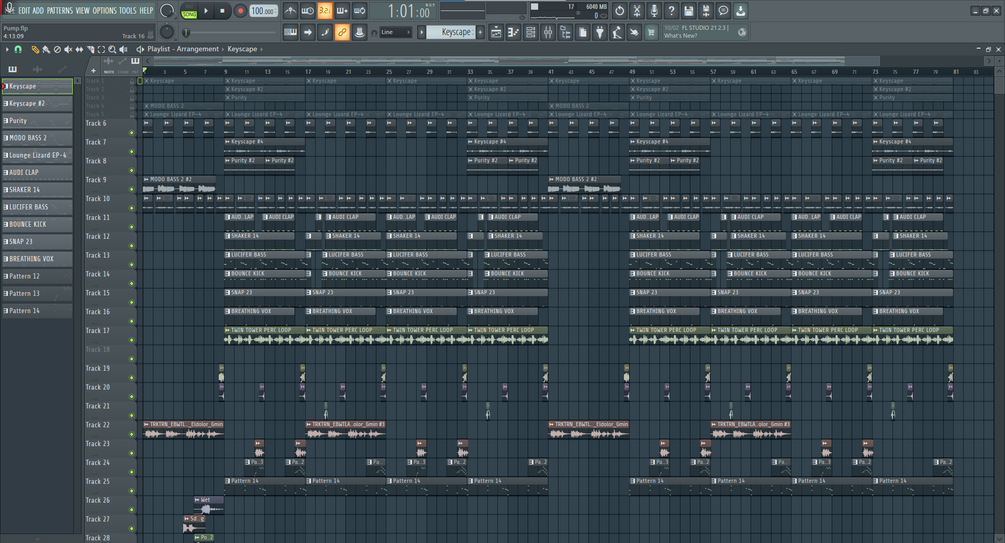Open the HELP menu
1005x543 pixels.
[146, 10]
